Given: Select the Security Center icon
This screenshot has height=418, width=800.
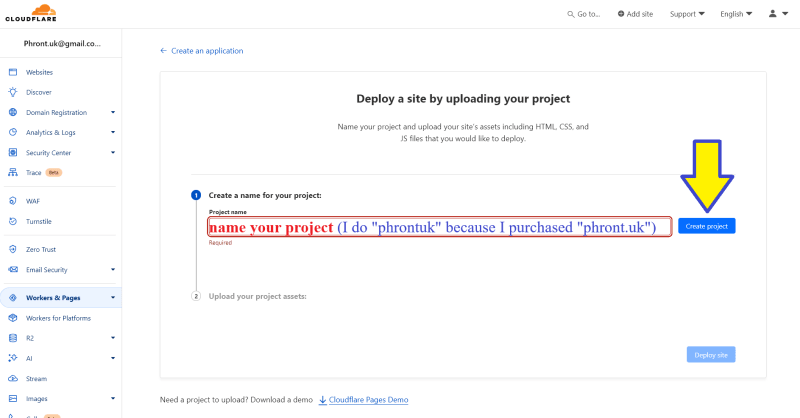Looking at the screenshot, I should 13,153.
